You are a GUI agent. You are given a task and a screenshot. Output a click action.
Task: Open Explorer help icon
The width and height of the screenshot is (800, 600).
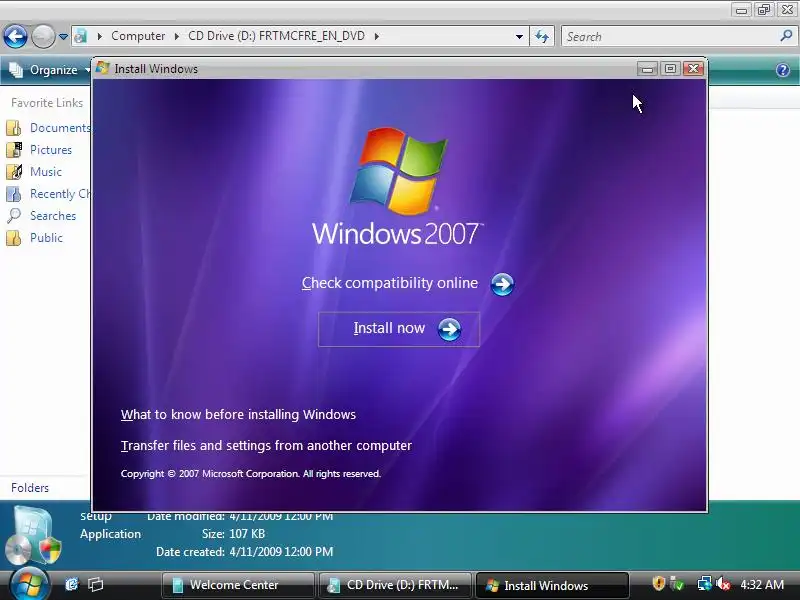click(783, 70)
